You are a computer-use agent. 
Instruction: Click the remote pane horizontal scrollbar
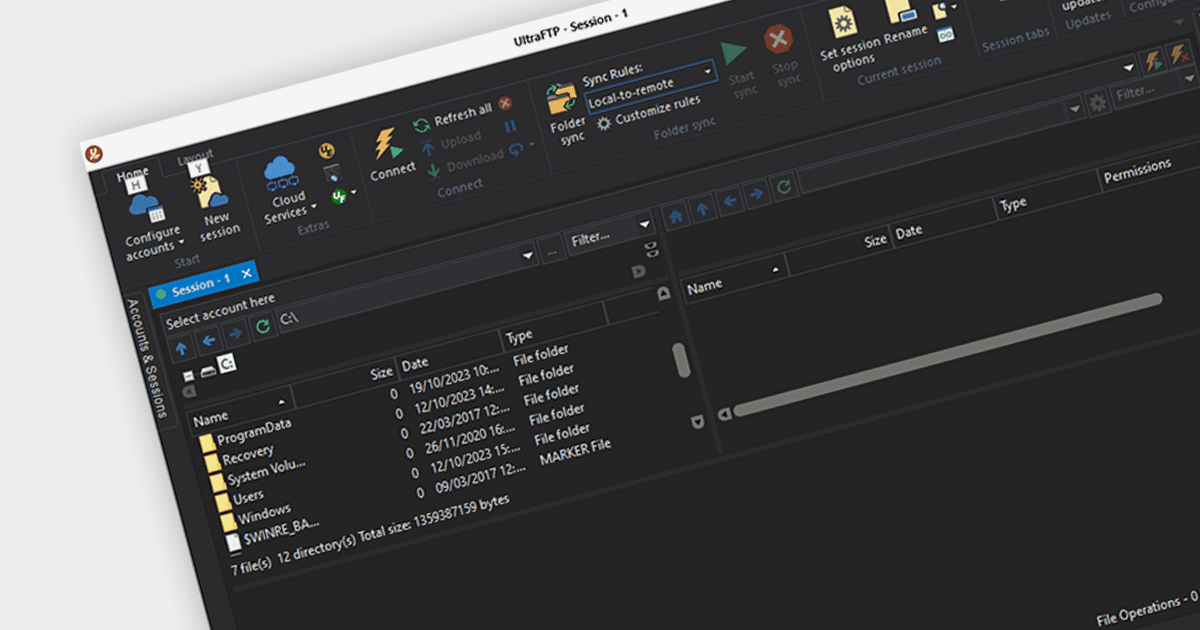tap(947, 354)
